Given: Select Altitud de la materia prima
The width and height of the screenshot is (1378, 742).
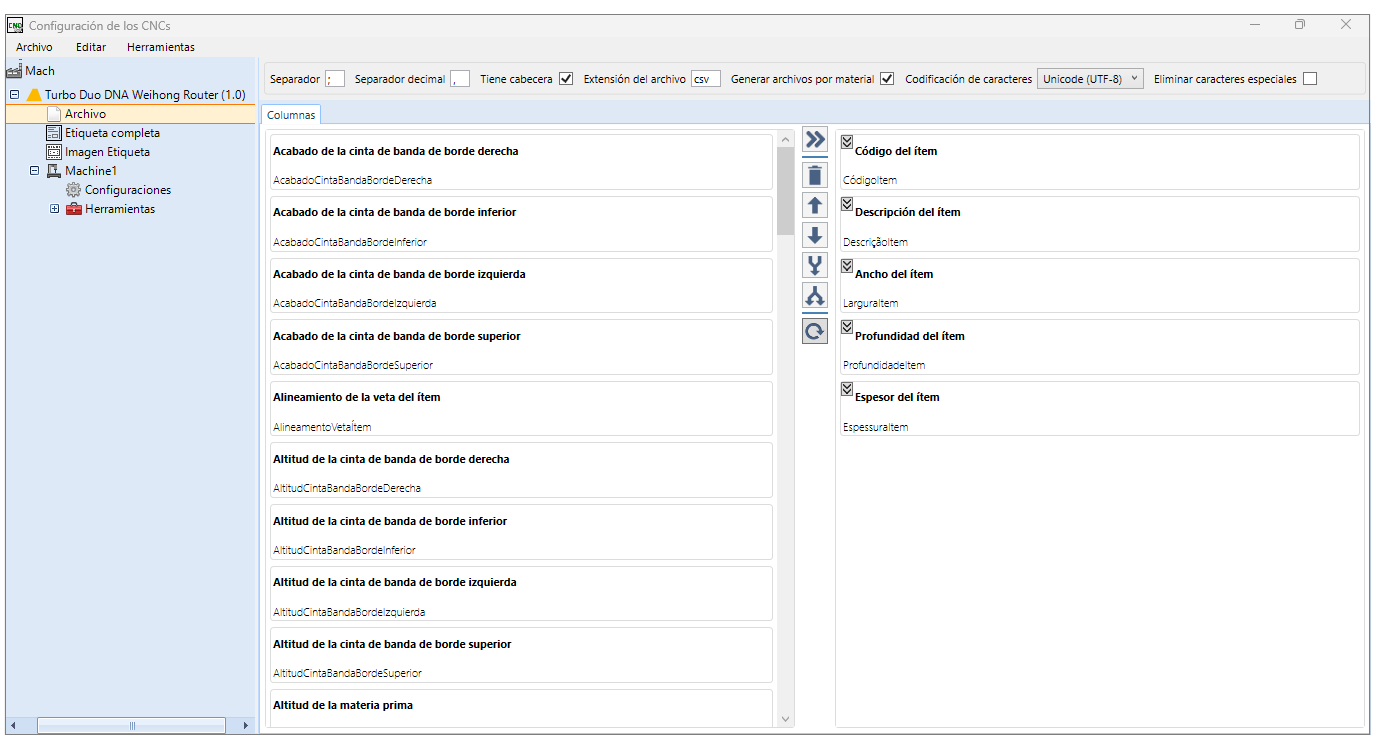Looking at the screenshot, I should 521,708.
